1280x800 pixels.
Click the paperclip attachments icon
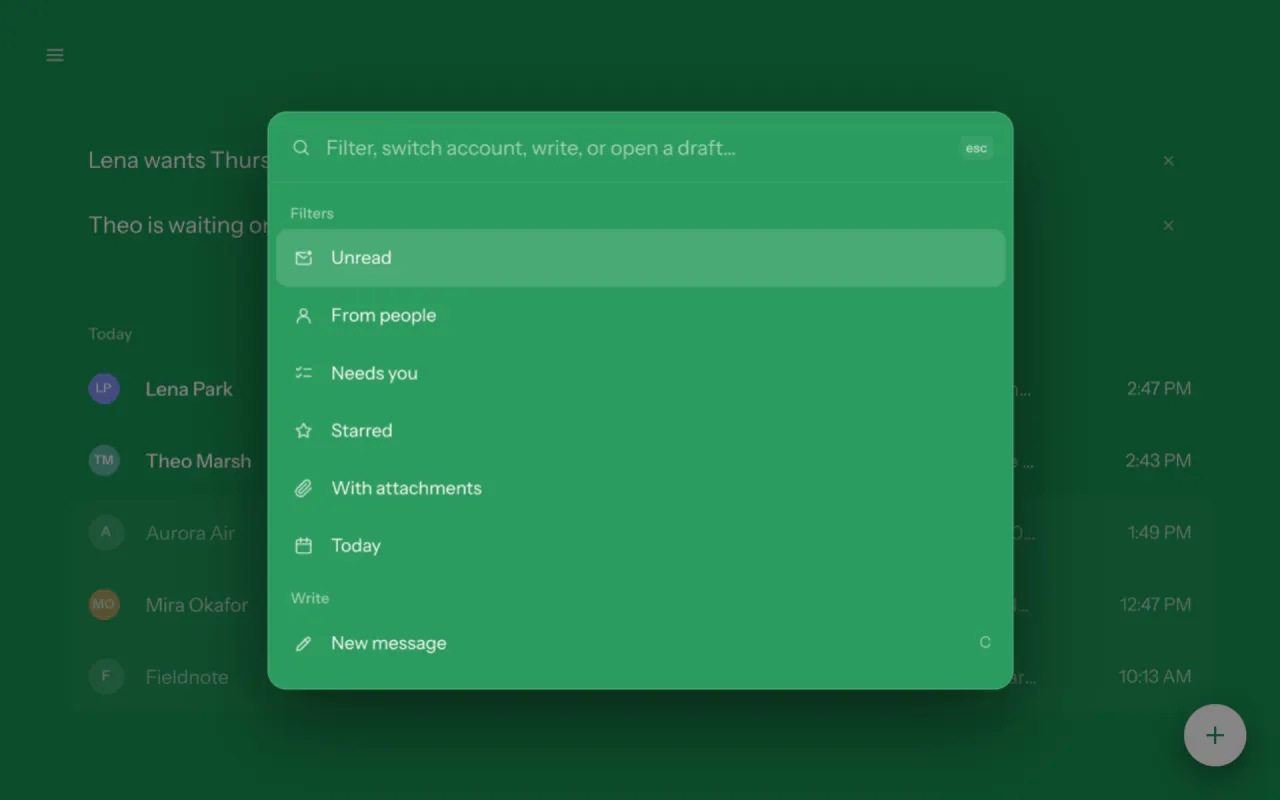[304, 488]
